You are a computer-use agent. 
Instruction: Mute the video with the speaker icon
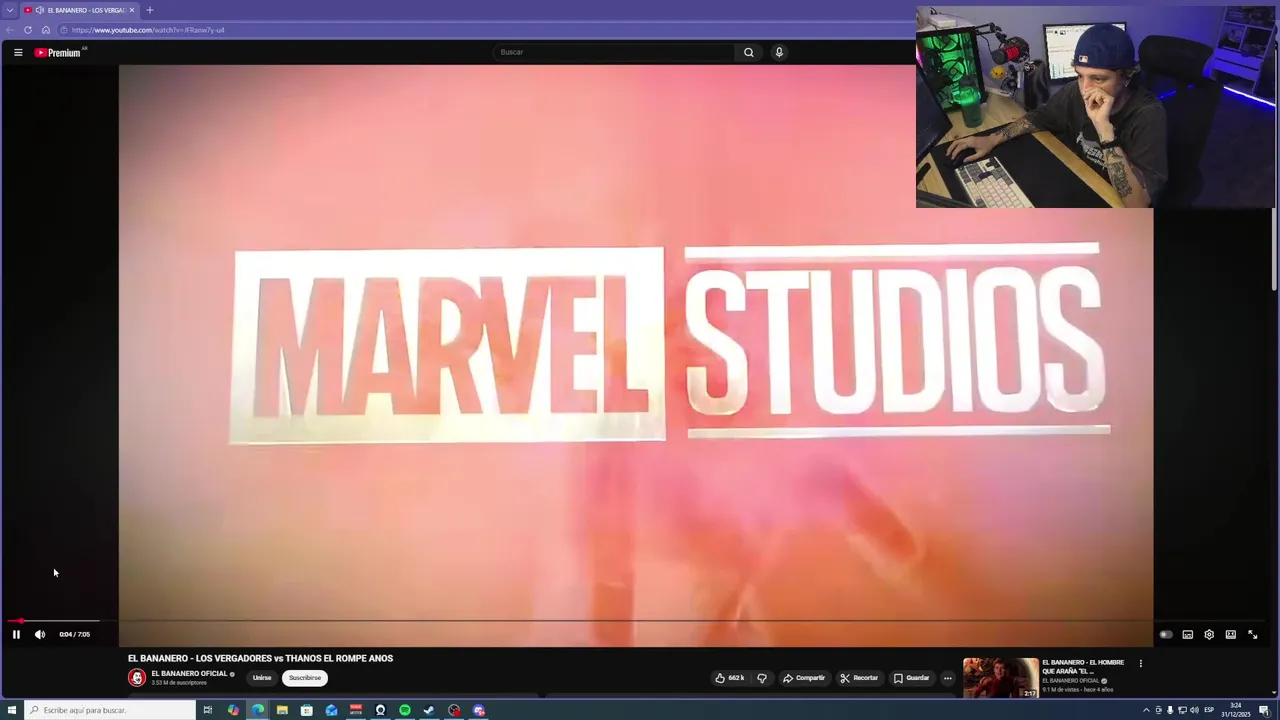[40, 634]
